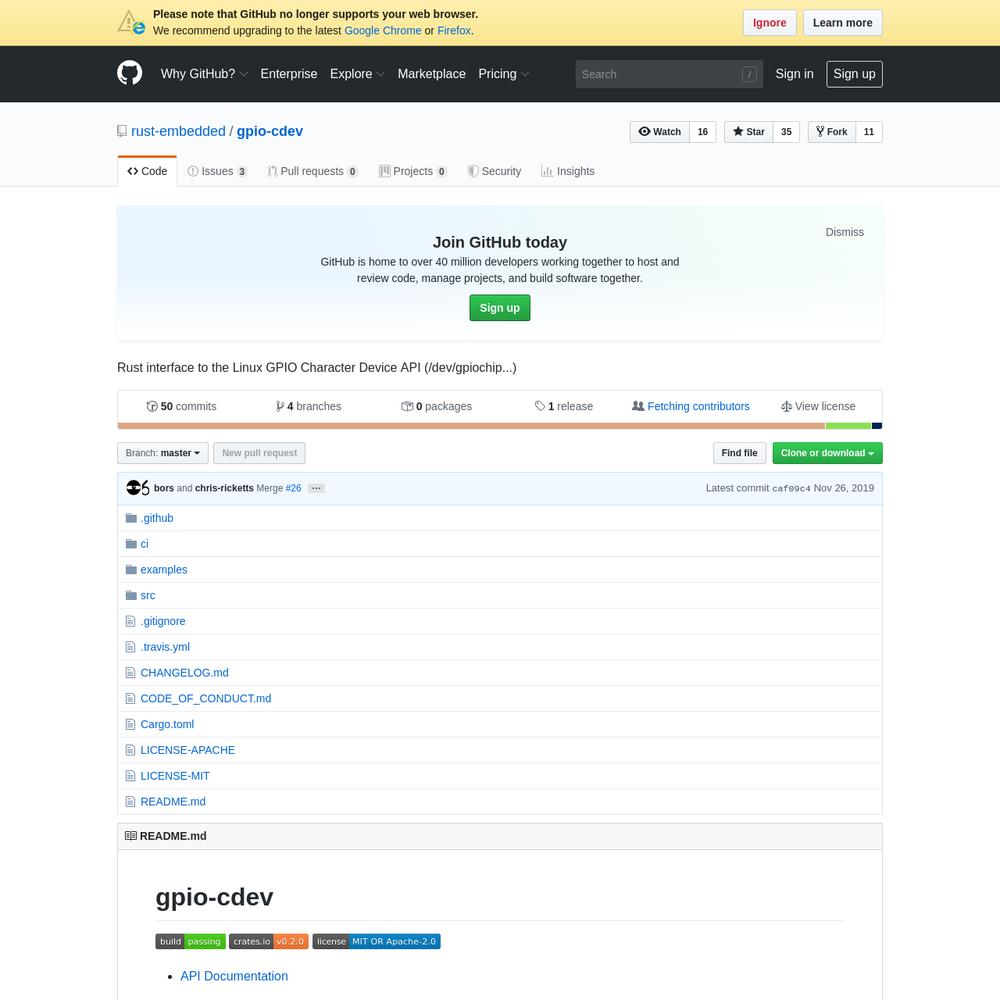Click the Sign in link
Viewport: 1000px width, 1000px height.
click(x=795, y=74)
